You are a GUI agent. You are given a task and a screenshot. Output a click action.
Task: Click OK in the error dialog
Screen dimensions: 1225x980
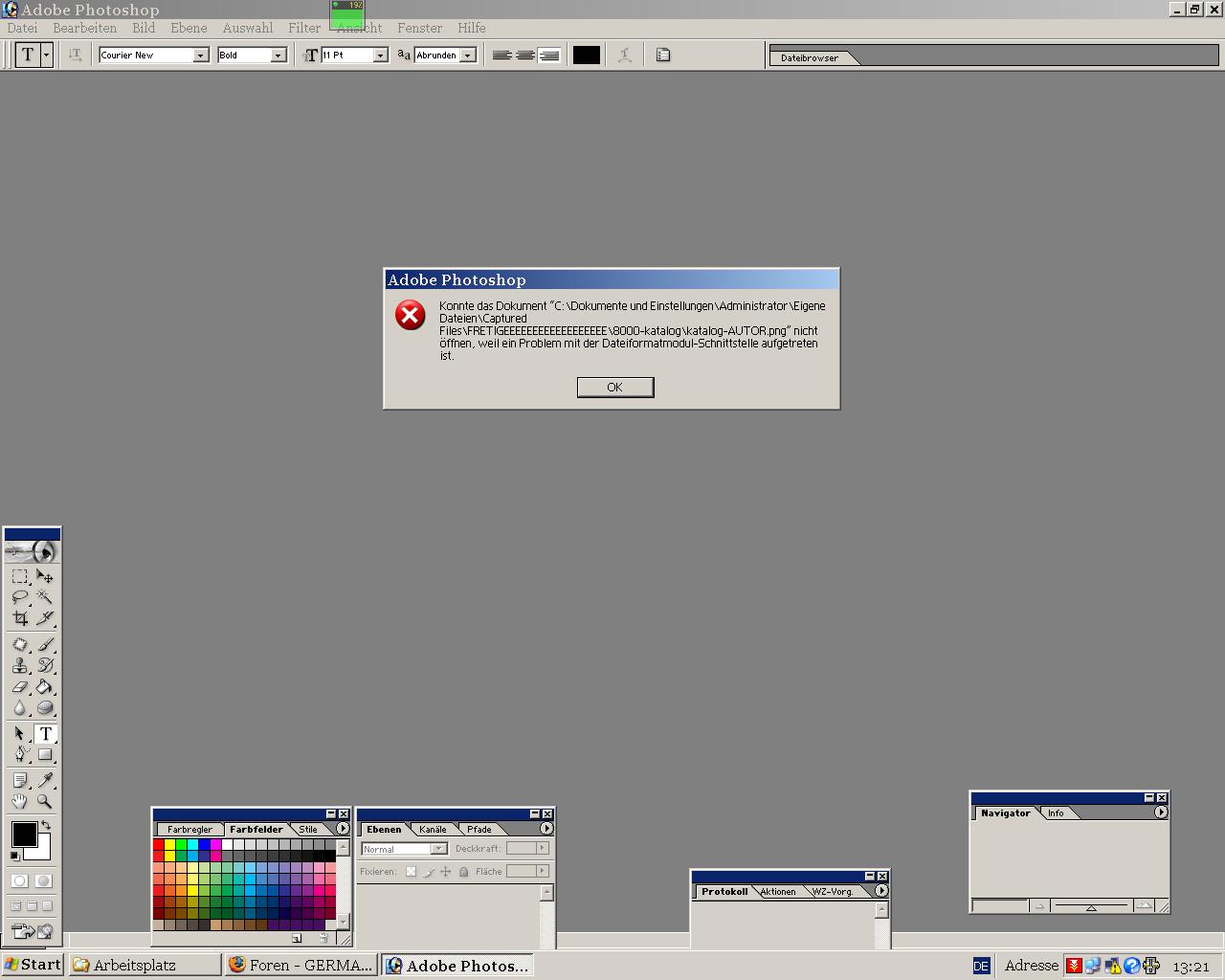[x=615, y=388]
